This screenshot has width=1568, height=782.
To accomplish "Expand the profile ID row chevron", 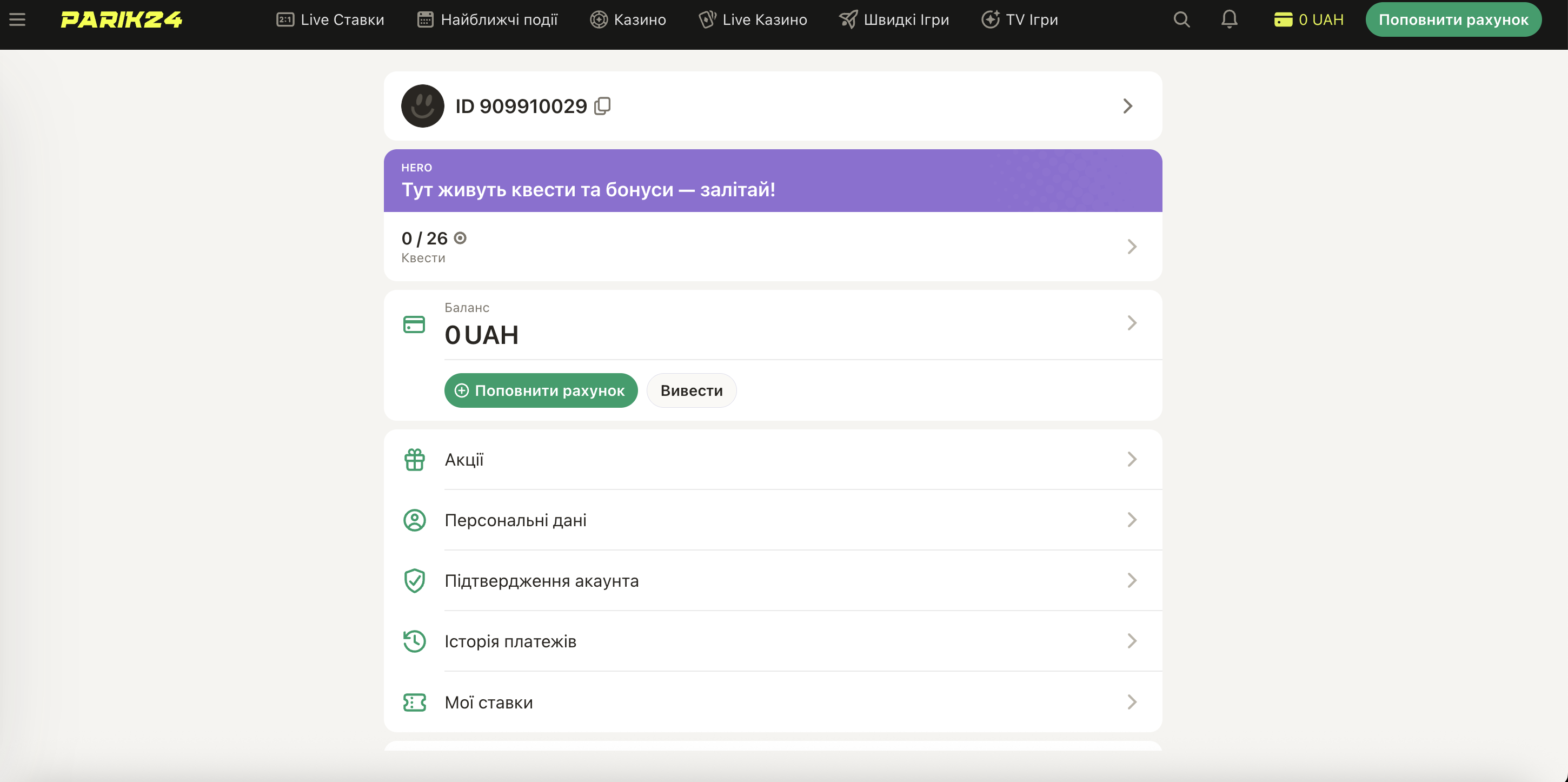I will [x=1127, y=106].
